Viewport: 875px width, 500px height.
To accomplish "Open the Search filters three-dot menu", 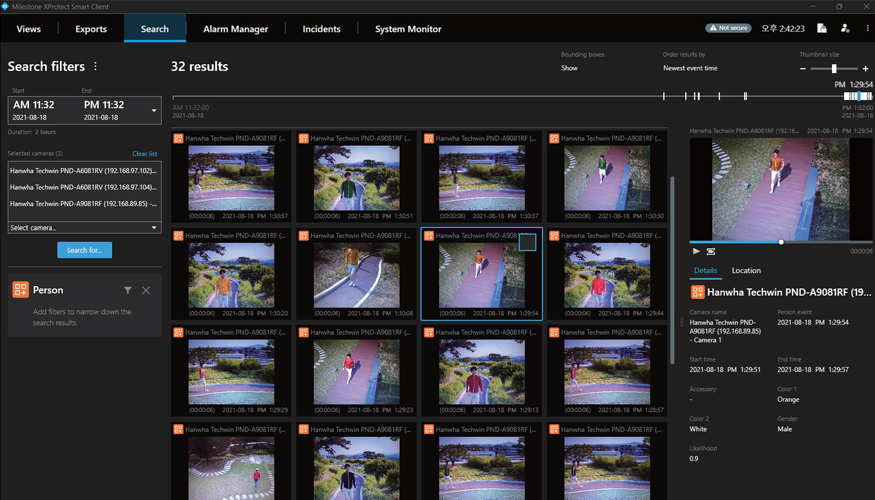I will pyautogui.click(x=95, y=66).
